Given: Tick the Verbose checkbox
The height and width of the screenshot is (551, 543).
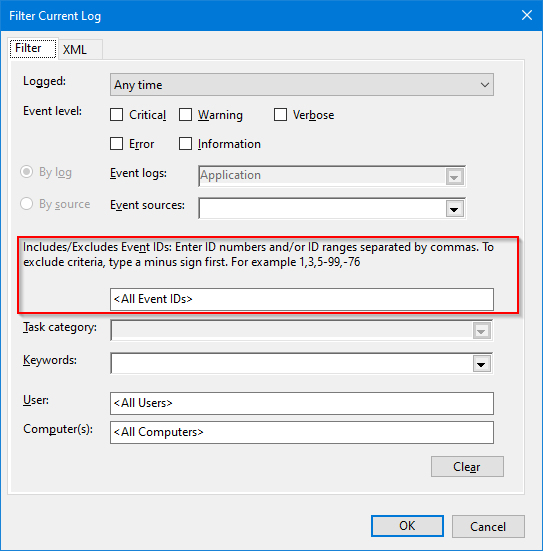Looking at the screenshot, I should pos(280,115).
